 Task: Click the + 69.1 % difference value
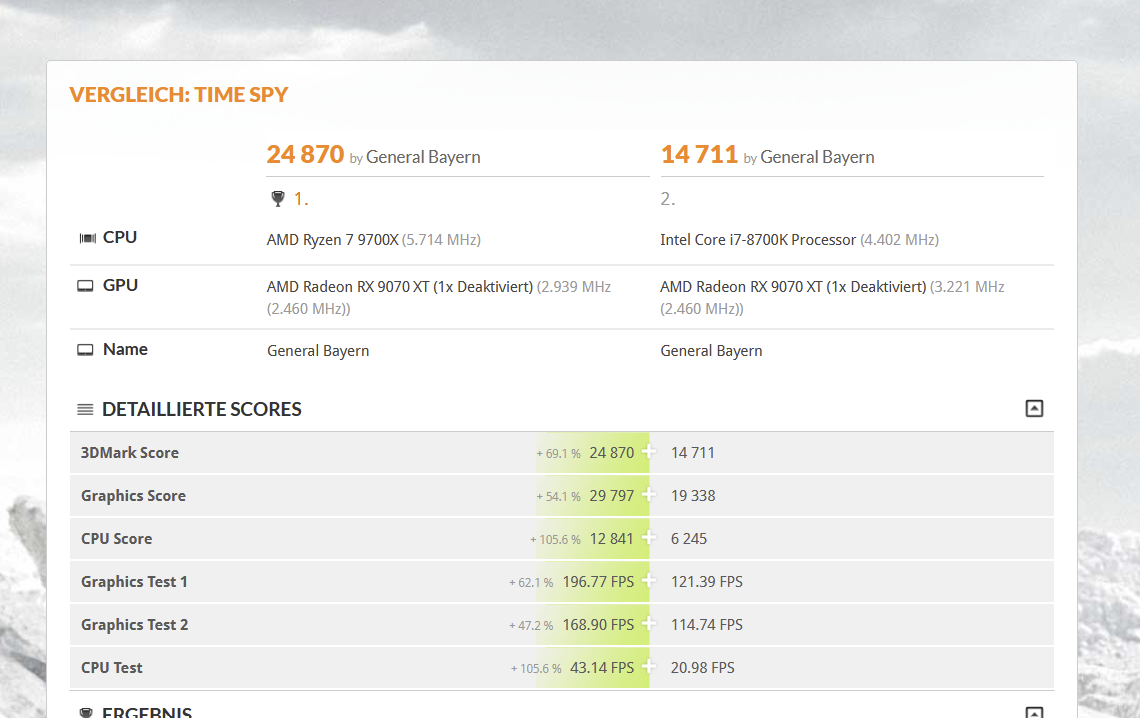pos(558,453)
